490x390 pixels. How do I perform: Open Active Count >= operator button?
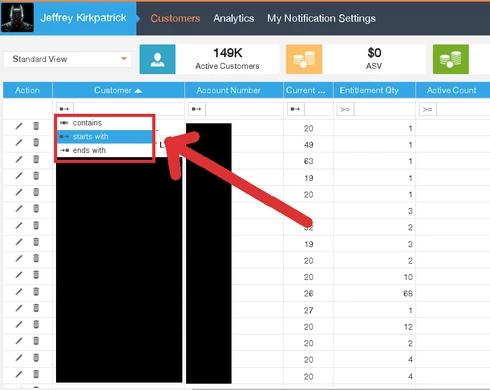[428, 109]
